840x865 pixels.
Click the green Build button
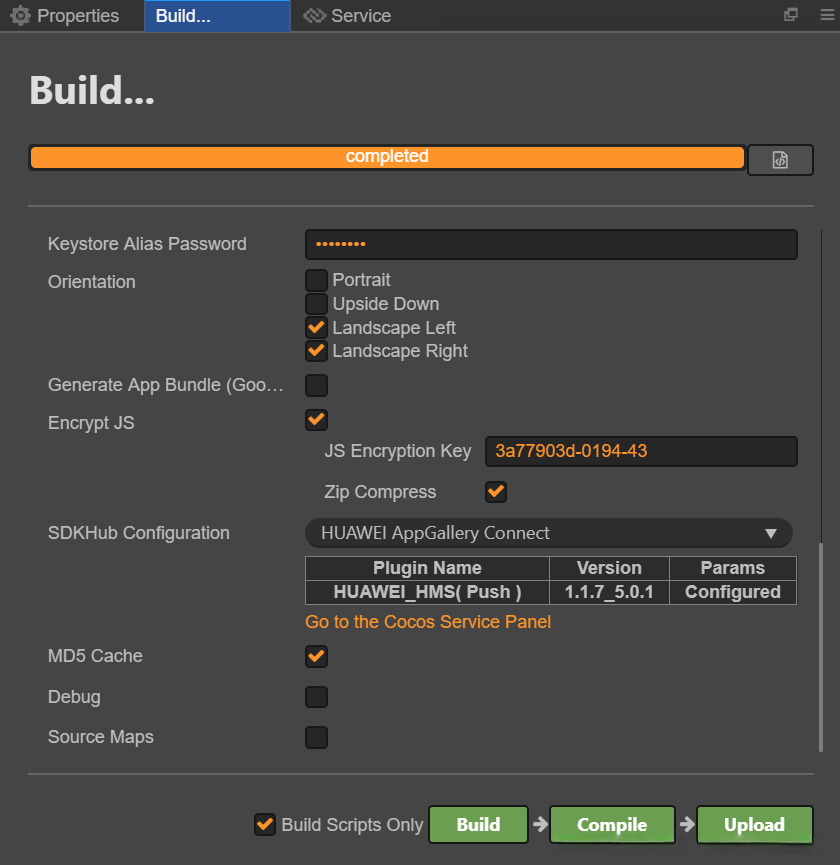[x=478, y=825]
